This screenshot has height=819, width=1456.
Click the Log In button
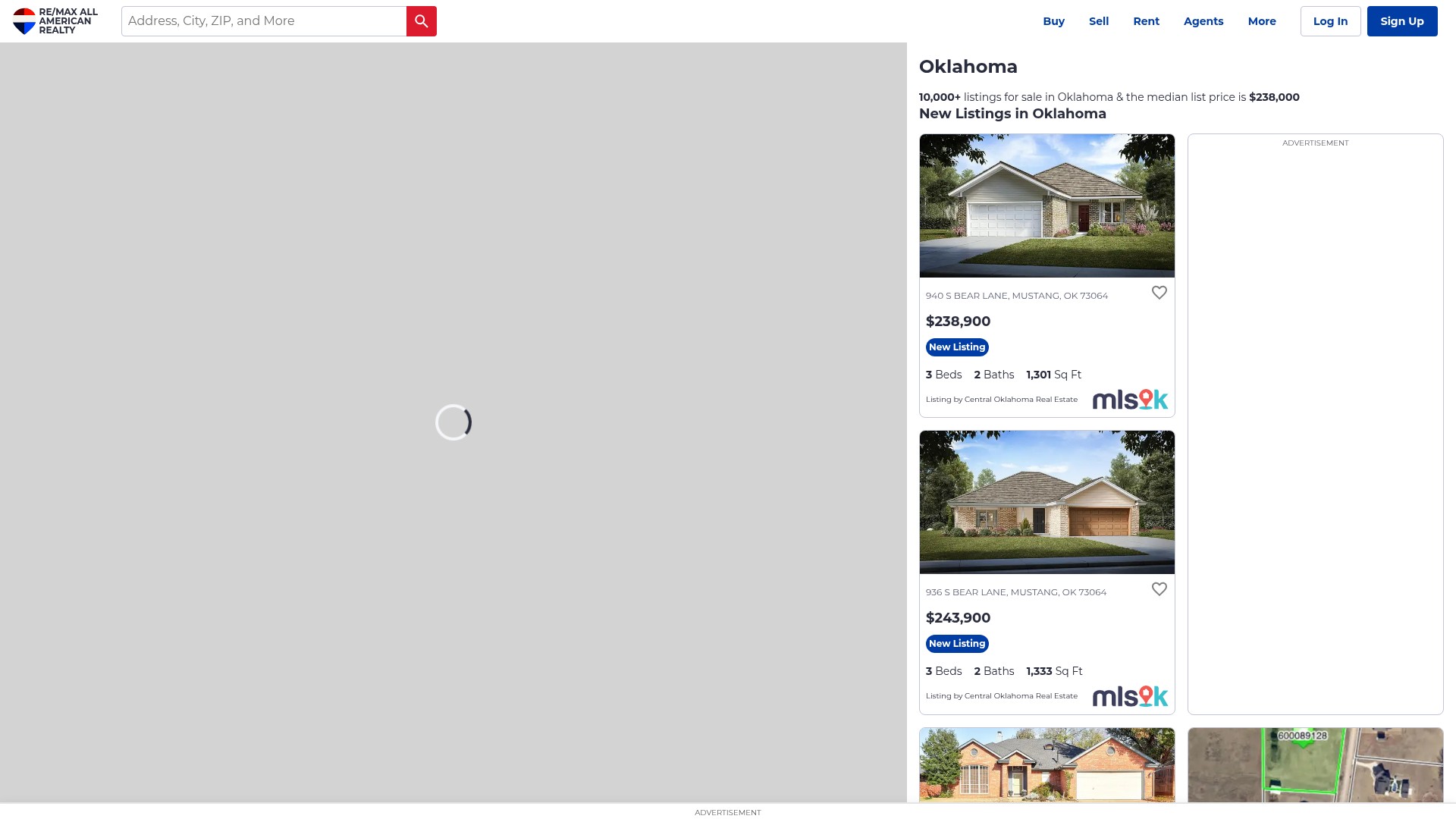click(x=1330, y=21)
